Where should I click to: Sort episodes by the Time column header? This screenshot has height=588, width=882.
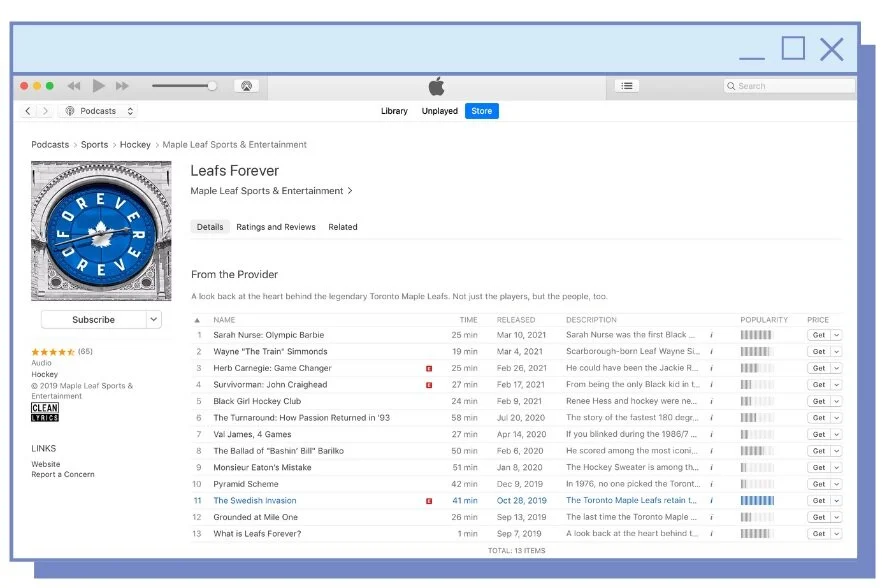tap(469, 320)
